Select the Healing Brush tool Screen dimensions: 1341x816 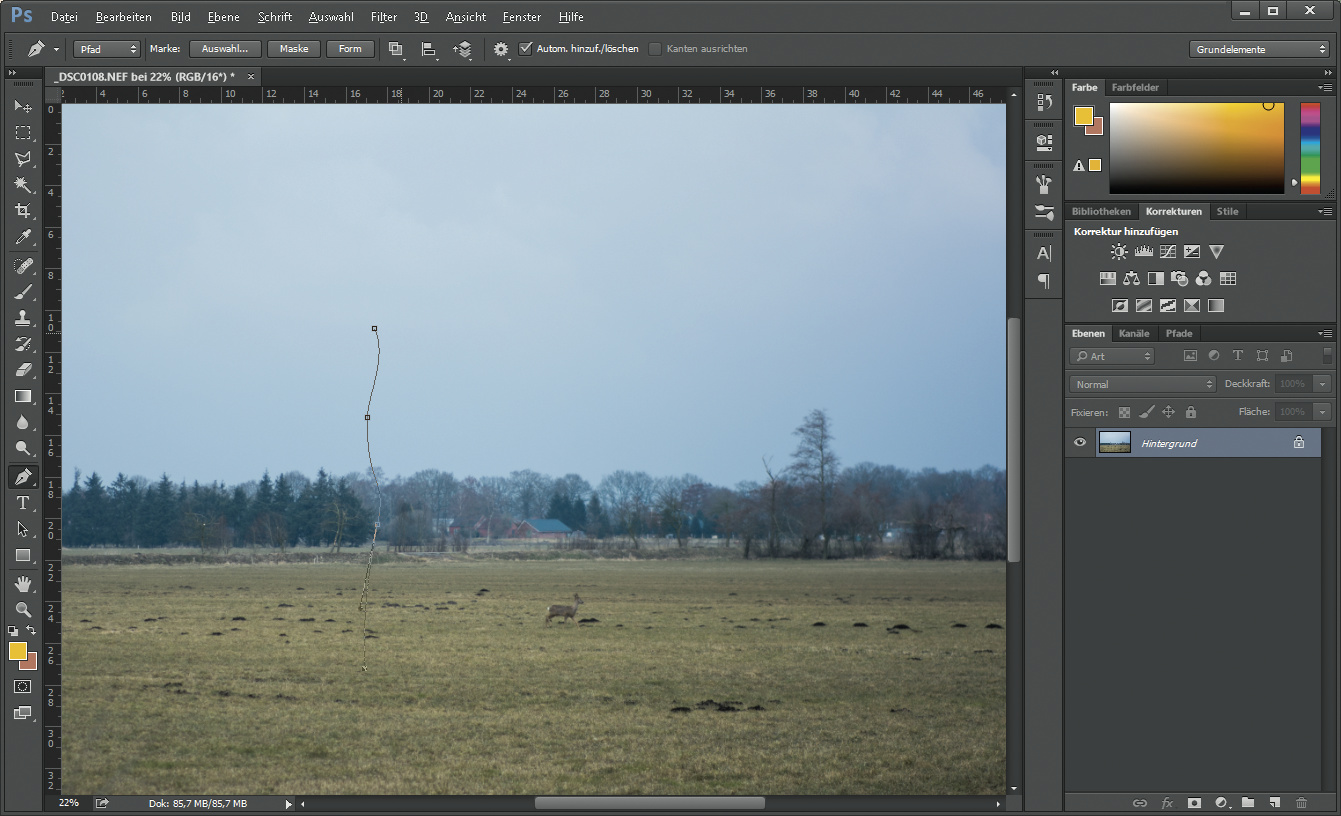pyautogui.click(x=22, y=265)
